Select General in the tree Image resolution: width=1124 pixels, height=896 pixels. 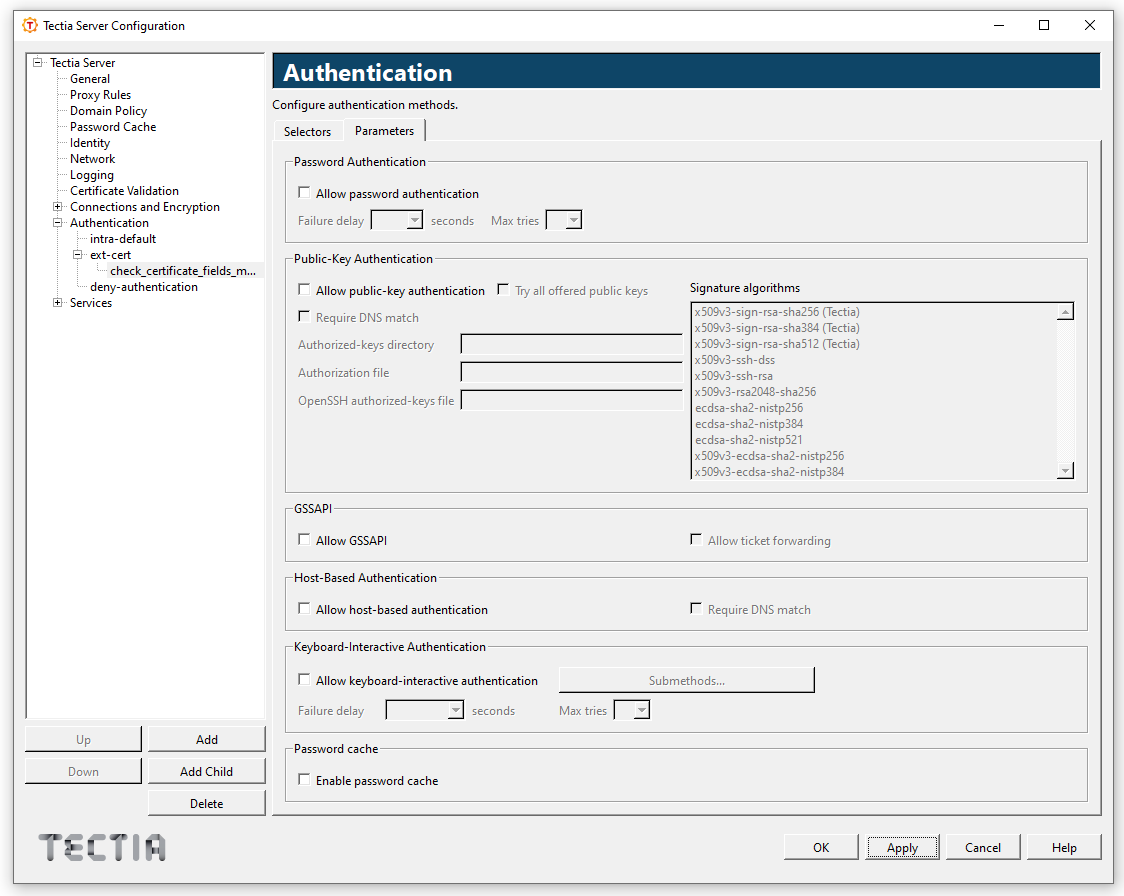(90, 79)
